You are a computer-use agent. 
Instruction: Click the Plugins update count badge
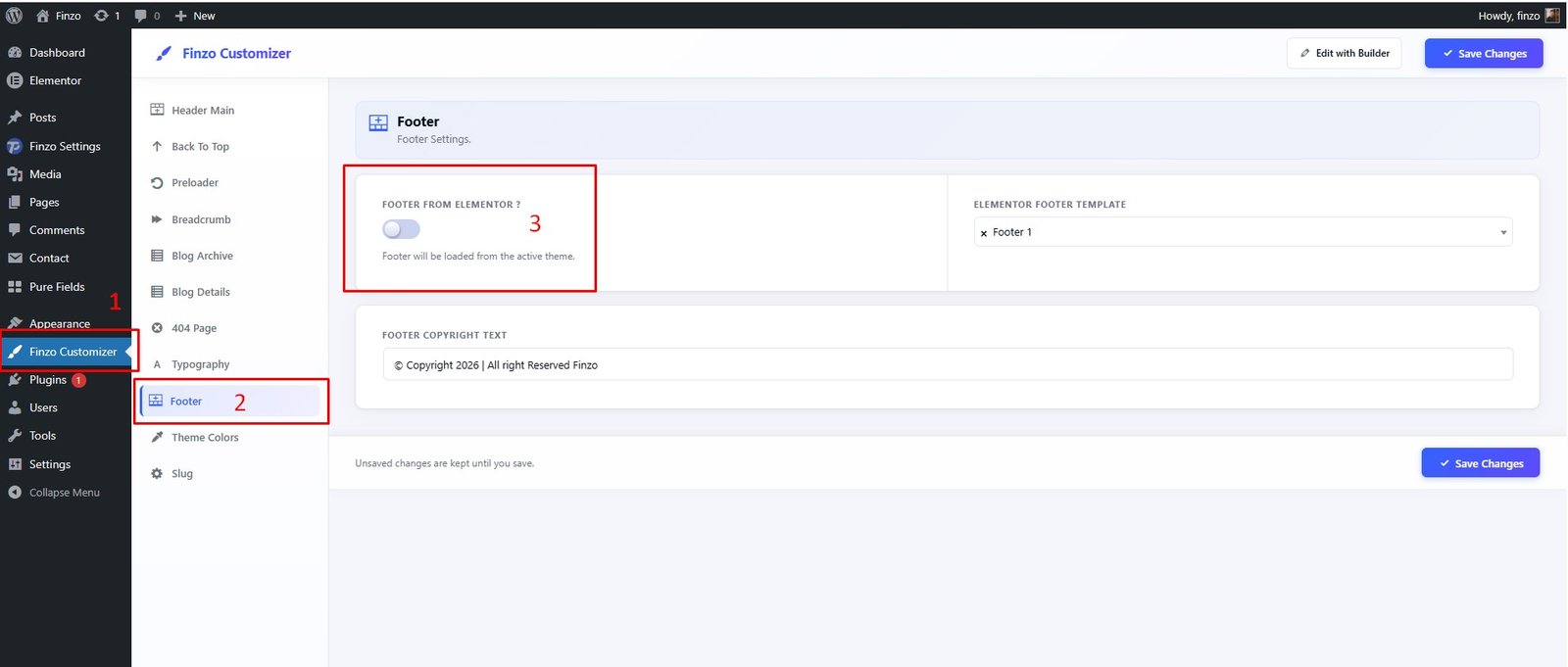point(78,380)
